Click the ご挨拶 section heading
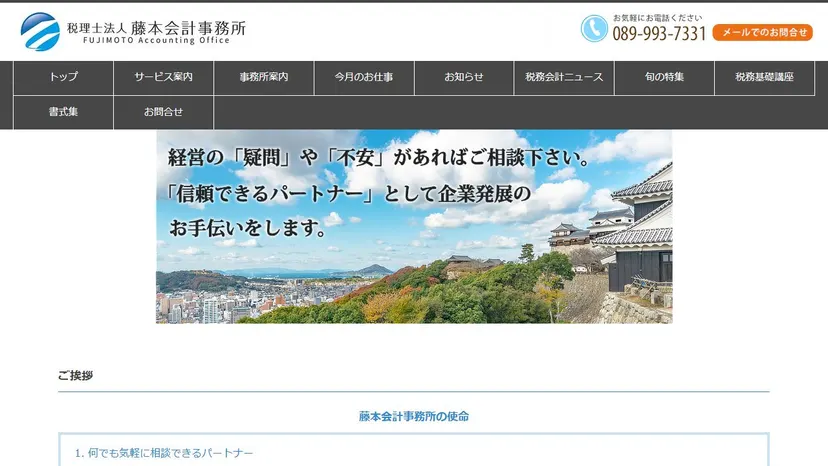The image size is (828, 466). point(76,376)
